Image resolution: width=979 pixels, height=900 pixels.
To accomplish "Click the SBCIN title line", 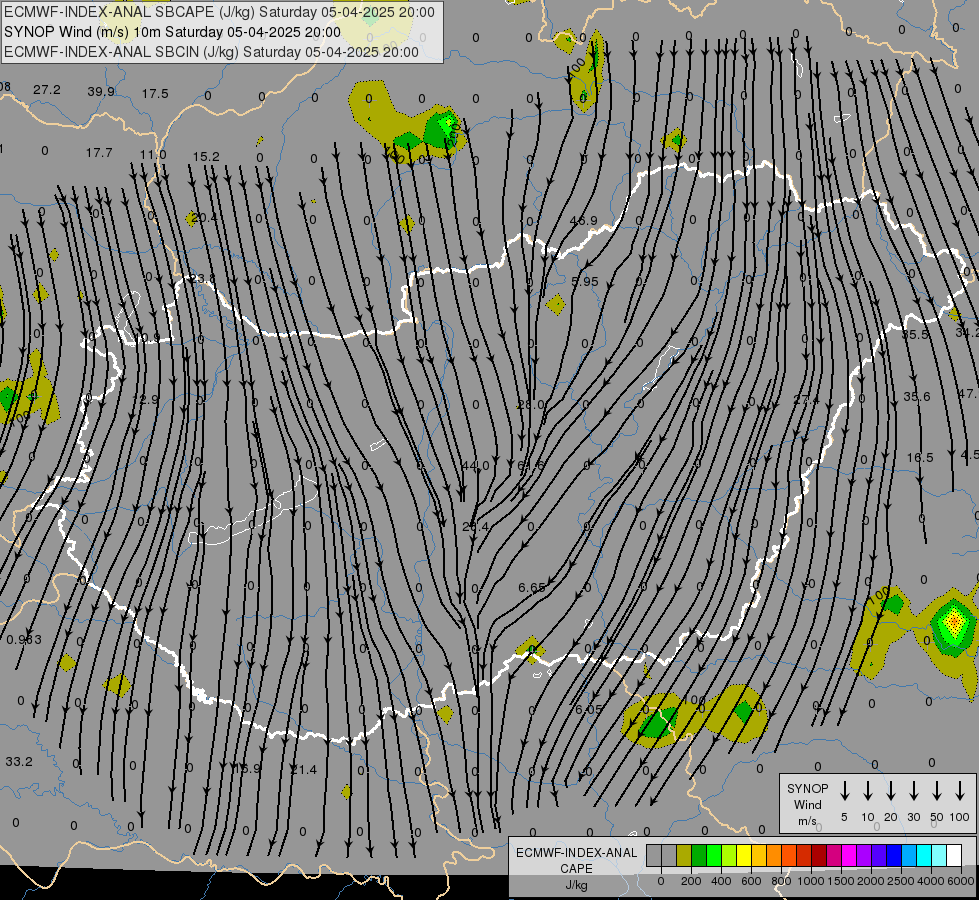I will click(x=211, y=52).
